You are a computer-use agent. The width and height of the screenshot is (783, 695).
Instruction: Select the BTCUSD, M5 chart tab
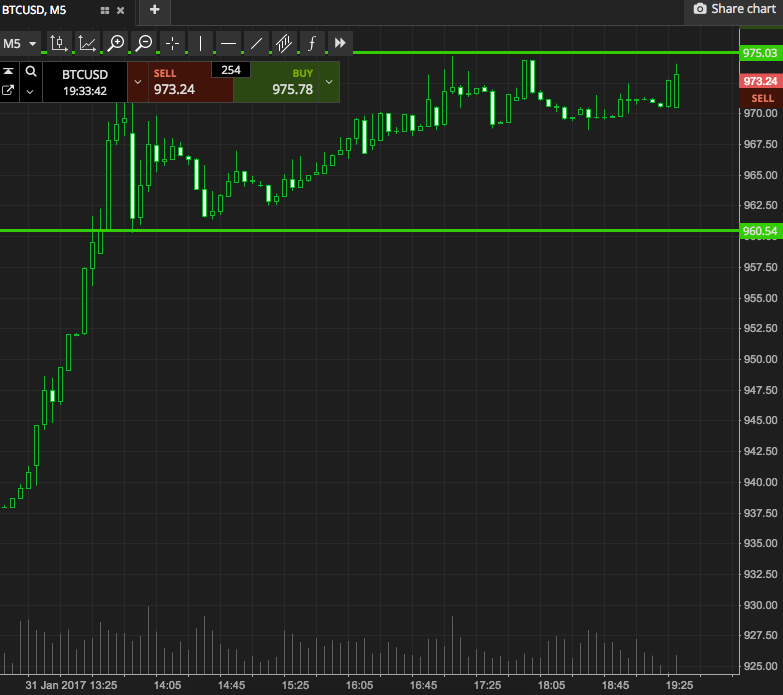pos(34,10)
